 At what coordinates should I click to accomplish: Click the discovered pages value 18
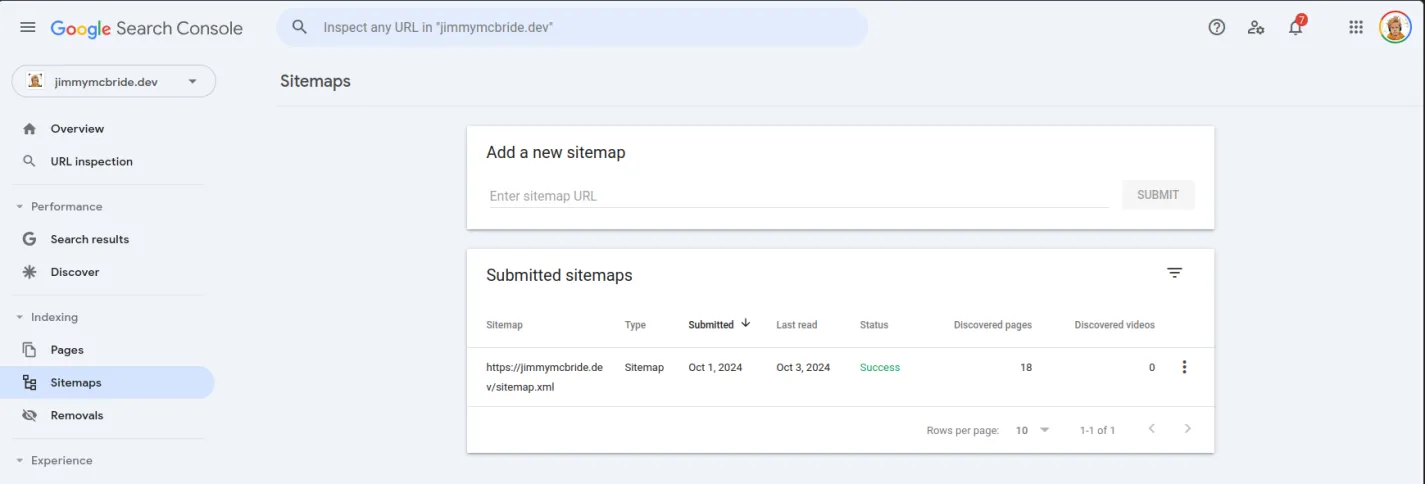[1026, 367]
